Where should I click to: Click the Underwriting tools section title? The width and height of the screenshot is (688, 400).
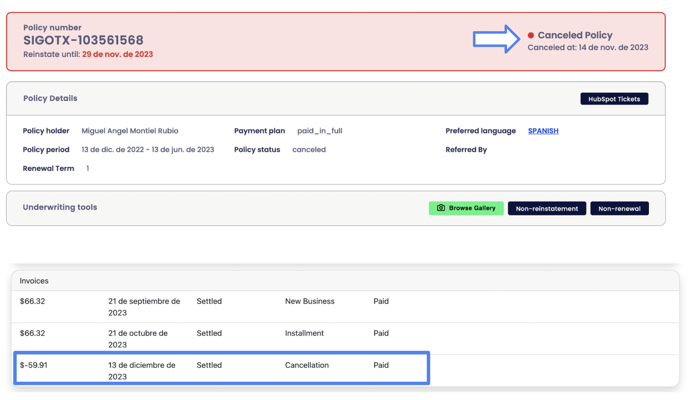pos(60,208)
